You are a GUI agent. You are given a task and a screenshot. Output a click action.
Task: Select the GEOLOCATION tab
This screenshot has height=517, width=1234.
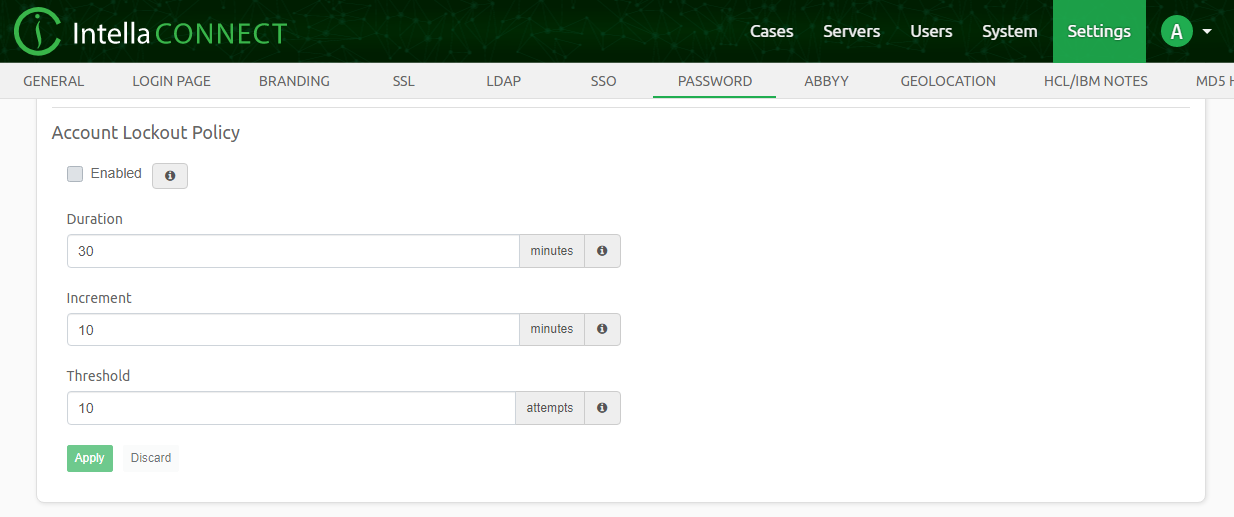click(947, 81)
